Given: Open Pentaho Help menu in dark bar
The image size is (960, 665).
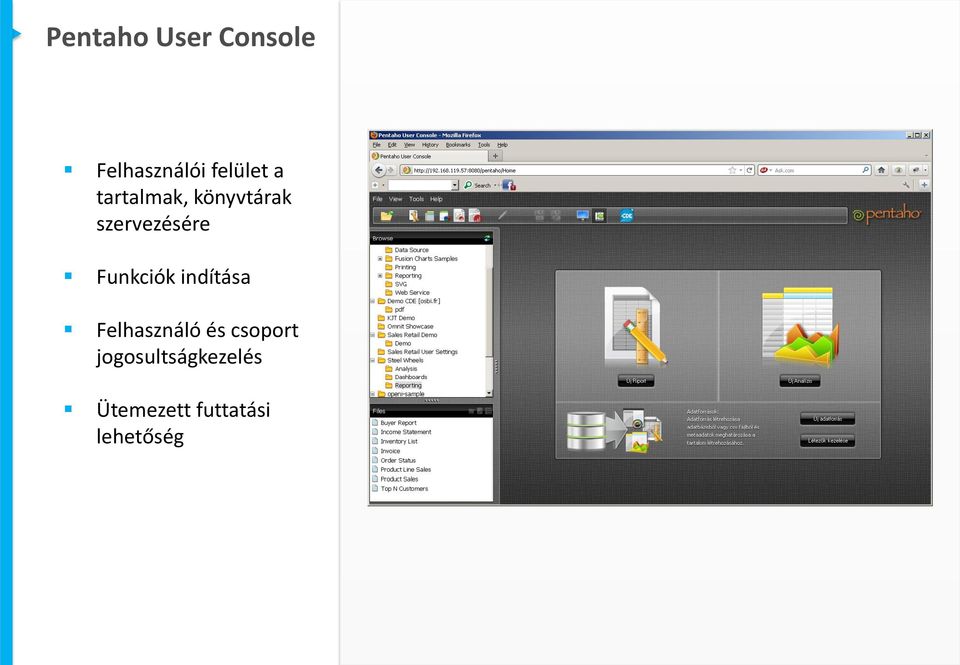Looking at the screenshot, I should tap(436, 199).
